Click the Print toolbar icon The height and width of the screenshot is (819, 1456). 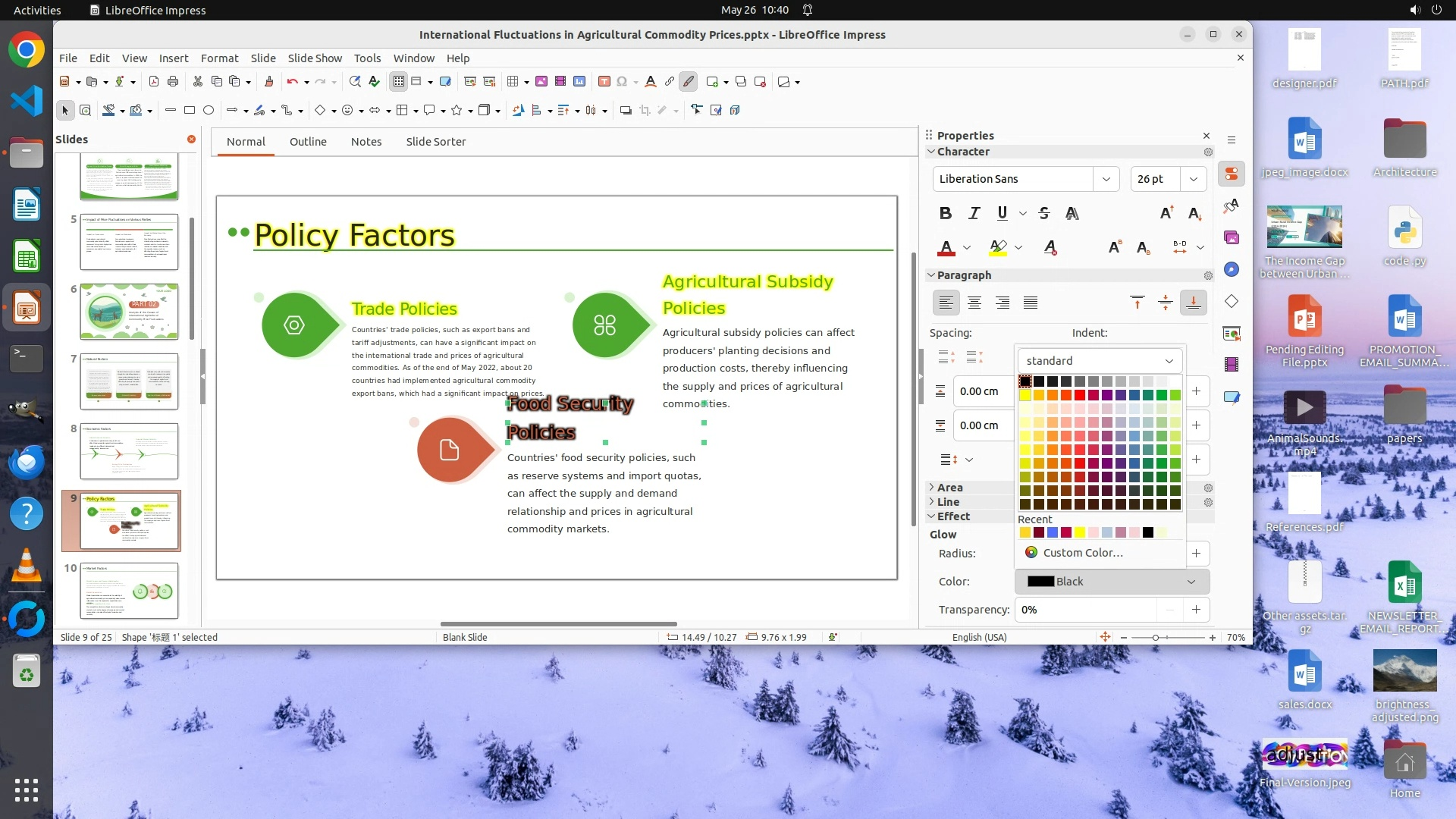[x=173, y=82]
